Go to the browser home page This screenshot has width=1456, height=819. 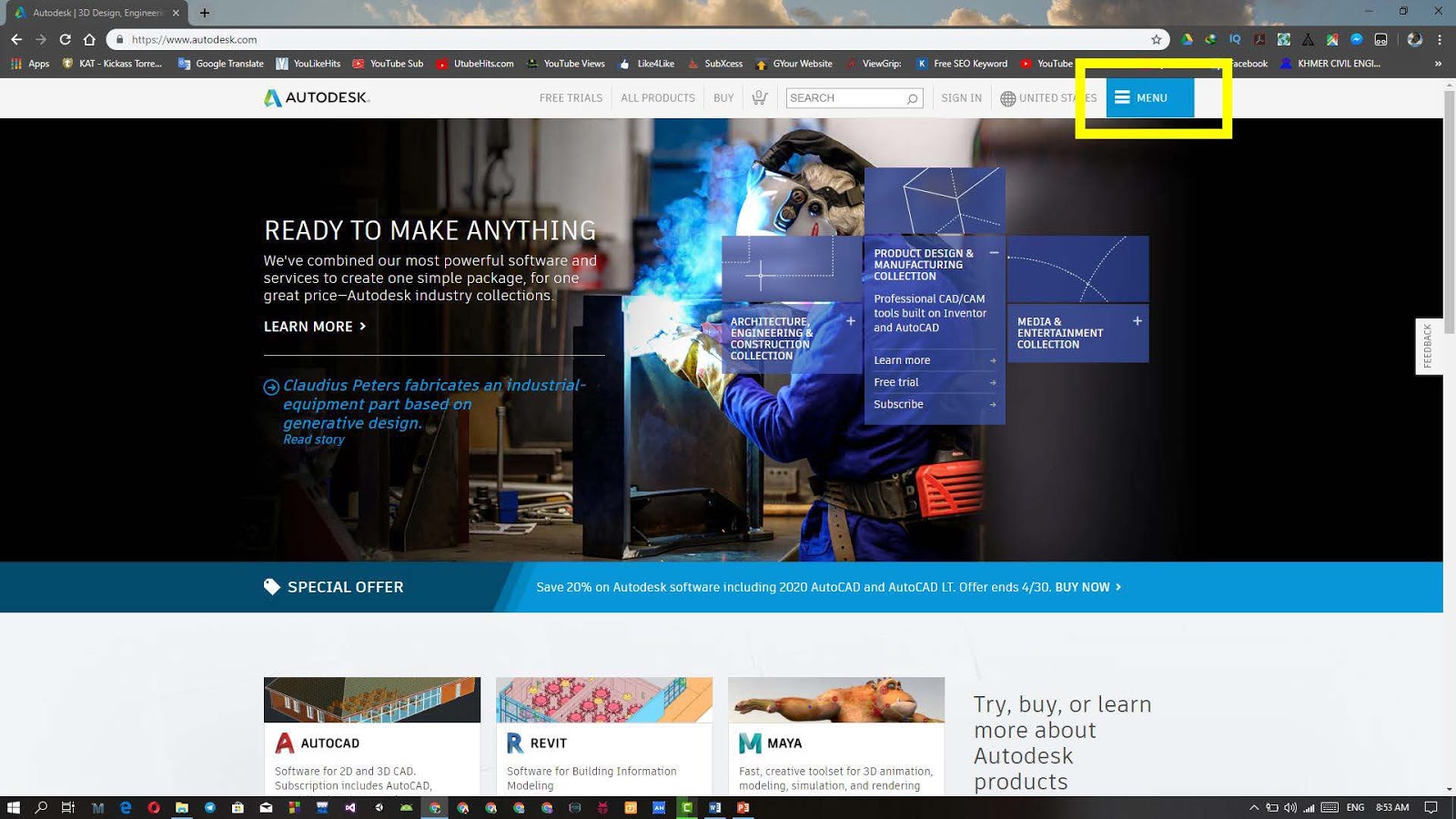(x=89, y=39)
